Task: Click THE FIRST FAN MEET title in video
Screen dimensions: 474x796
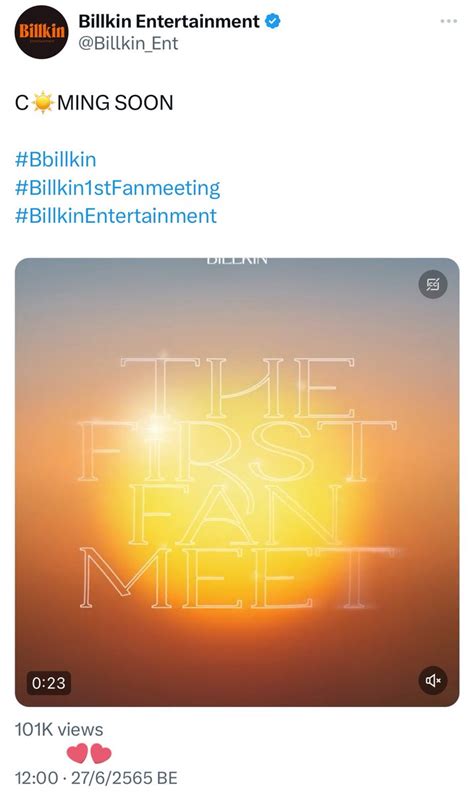Action: pos(237,482)
